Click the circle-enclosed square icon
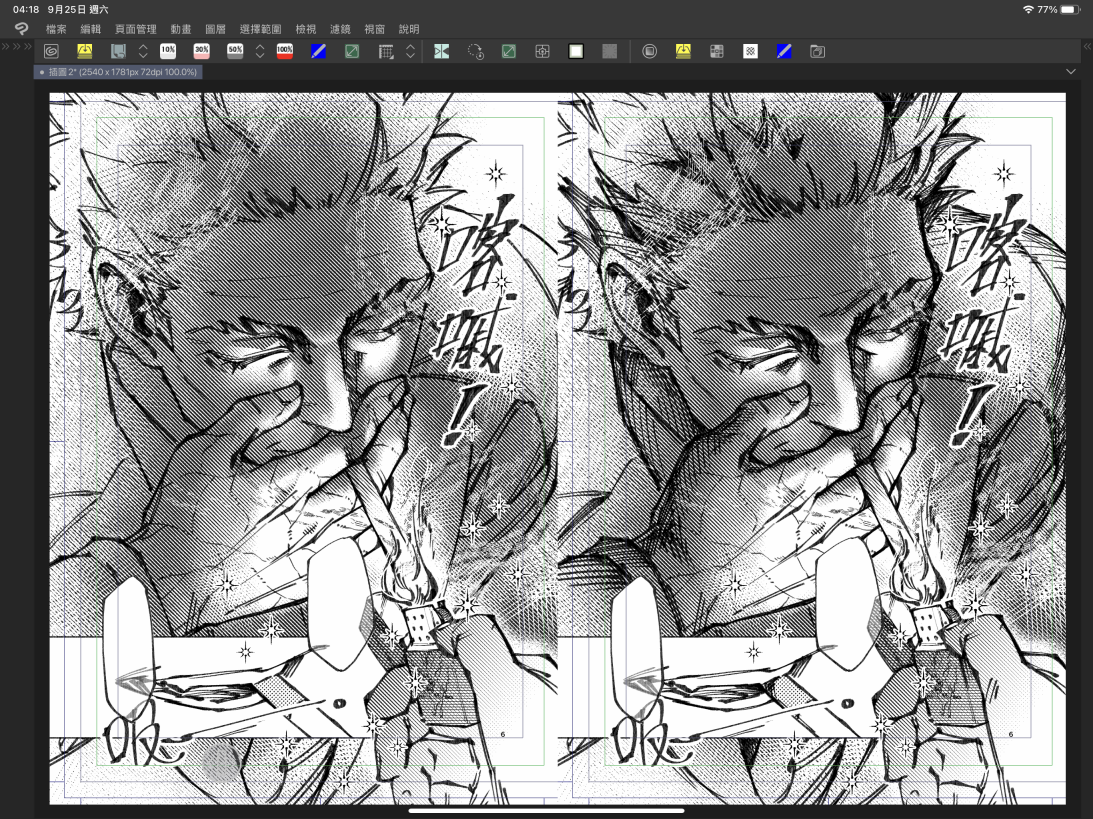The height and width of the screenshot is (819, 1093). [x=650, y=52]
